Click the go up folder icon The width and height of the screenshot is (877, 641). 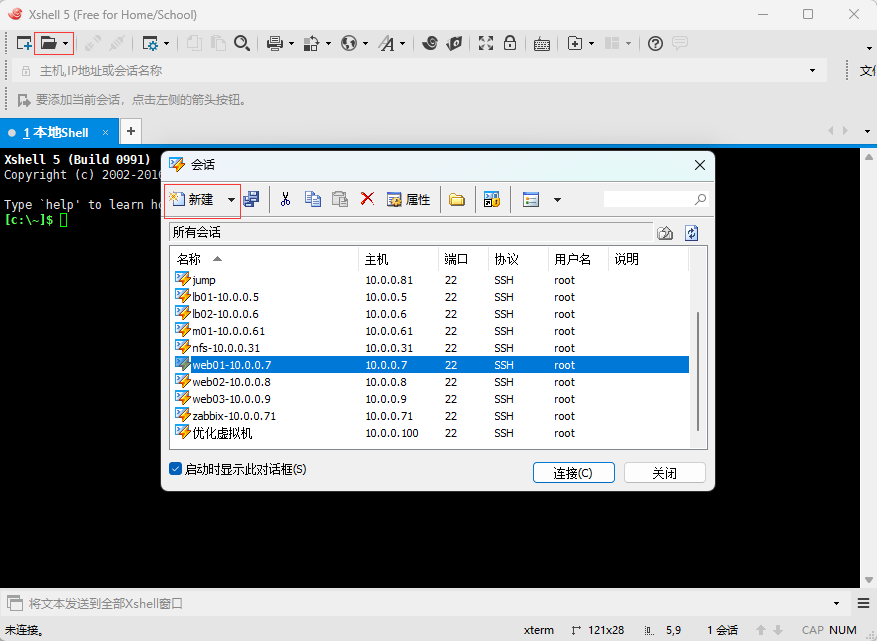tap(664, 233)
